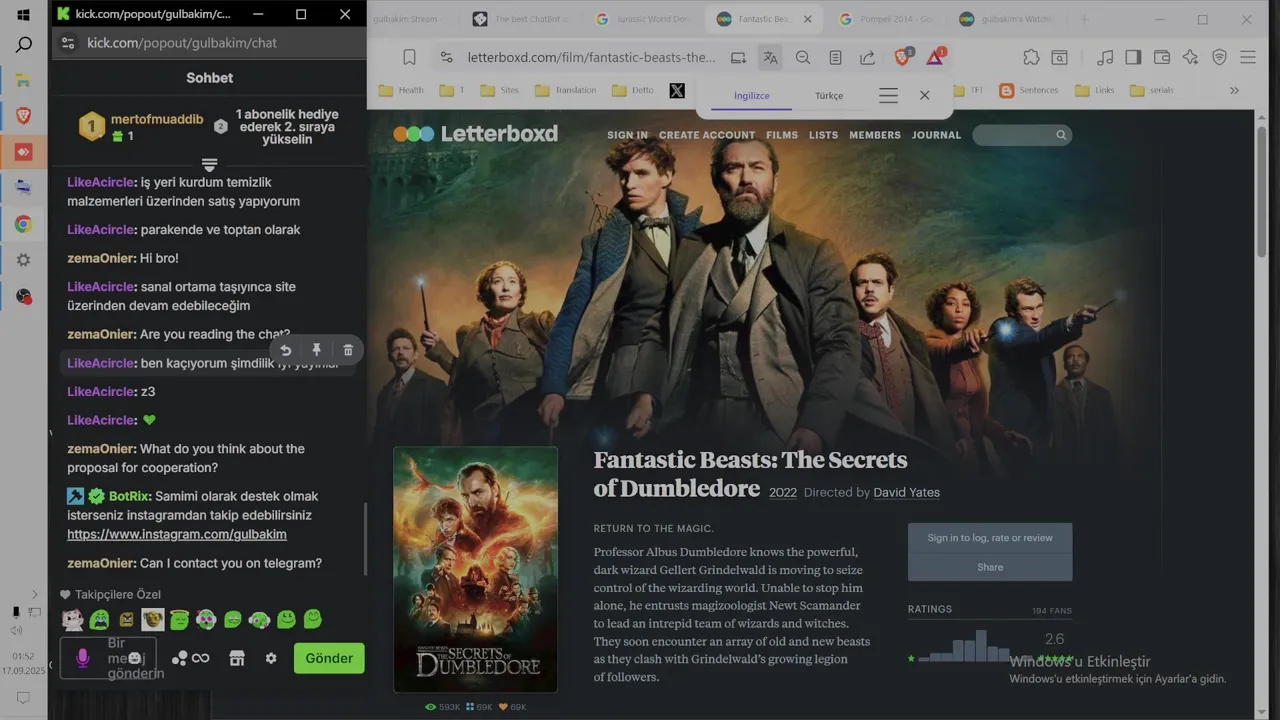Screen dimensions: 1280x720
Task: Click the Share button under sign in
Action: (990, 567)
